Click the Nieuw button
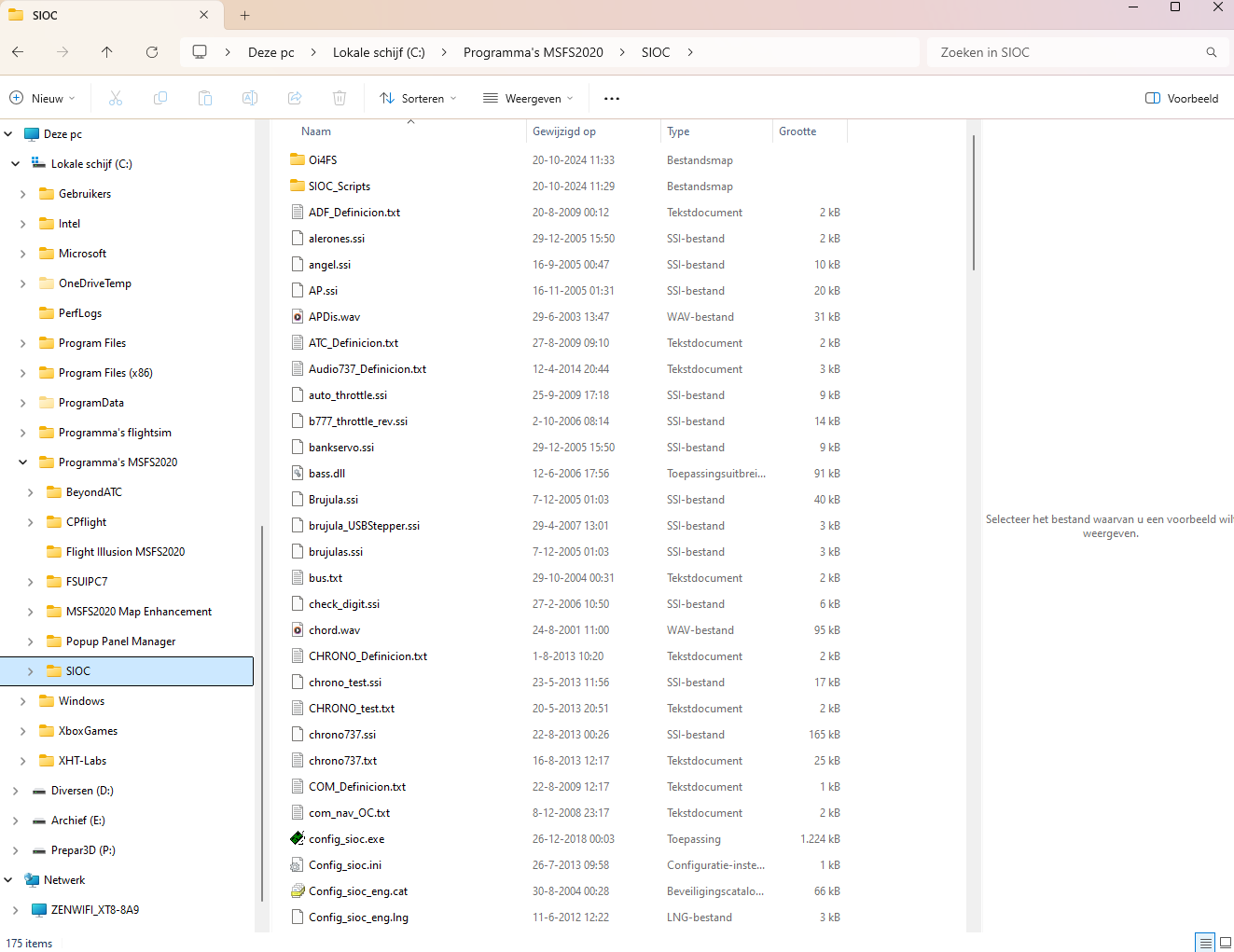 point(41,97)
